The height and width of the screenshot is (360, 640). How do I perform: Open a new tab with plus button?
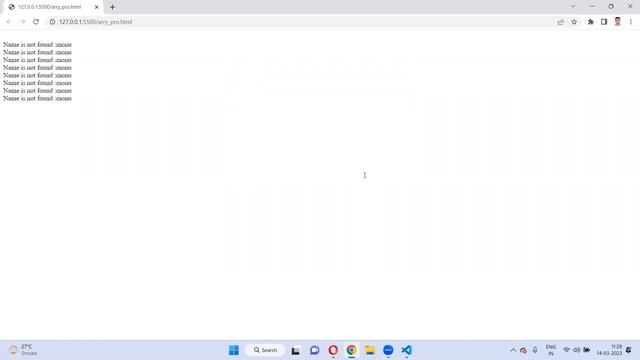tap(112, 7)
